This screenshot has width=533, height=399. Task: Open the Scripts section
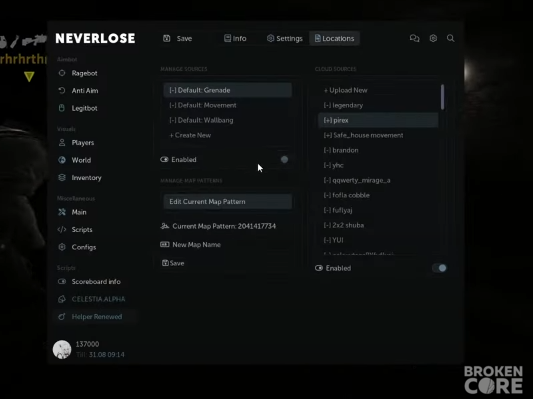(82, 230)
